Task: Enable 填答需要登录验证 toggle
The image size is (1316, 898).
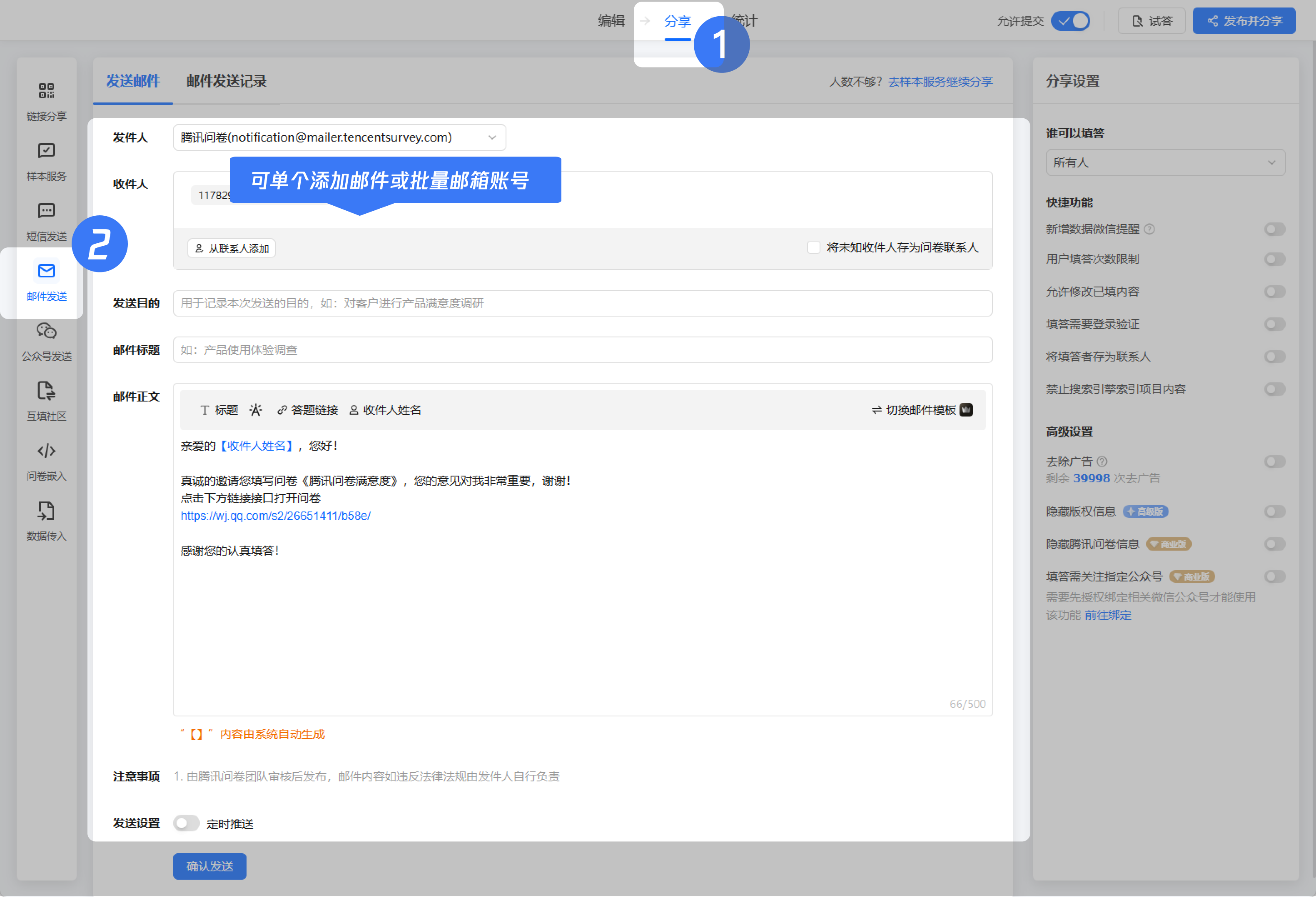Action: [x=1275, y=324]
